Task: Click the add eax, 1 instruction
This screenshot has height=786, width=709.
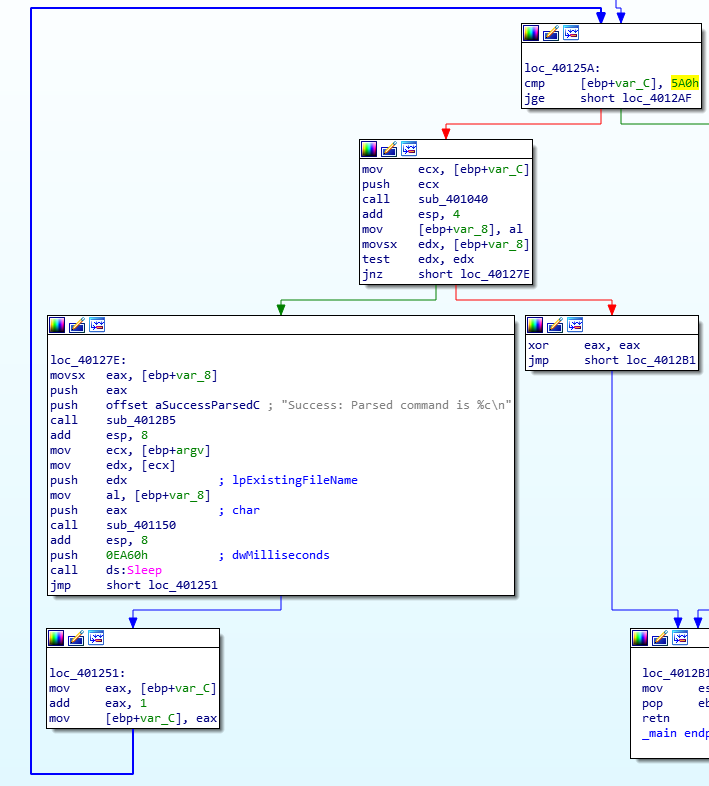Action: tap(98, 703)
